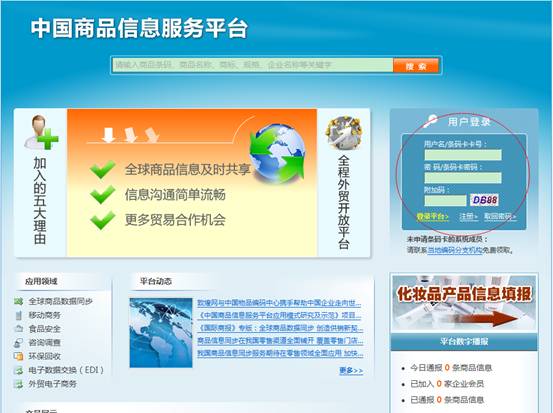
Task: Click the user-with-plus-sign icon
Action: [41, 132]
